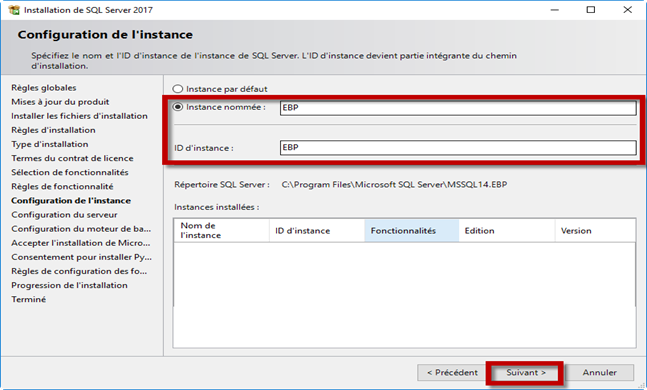The image size is (647, 390).
Task: Click the Précédent button
Action: tap(452, 373)
